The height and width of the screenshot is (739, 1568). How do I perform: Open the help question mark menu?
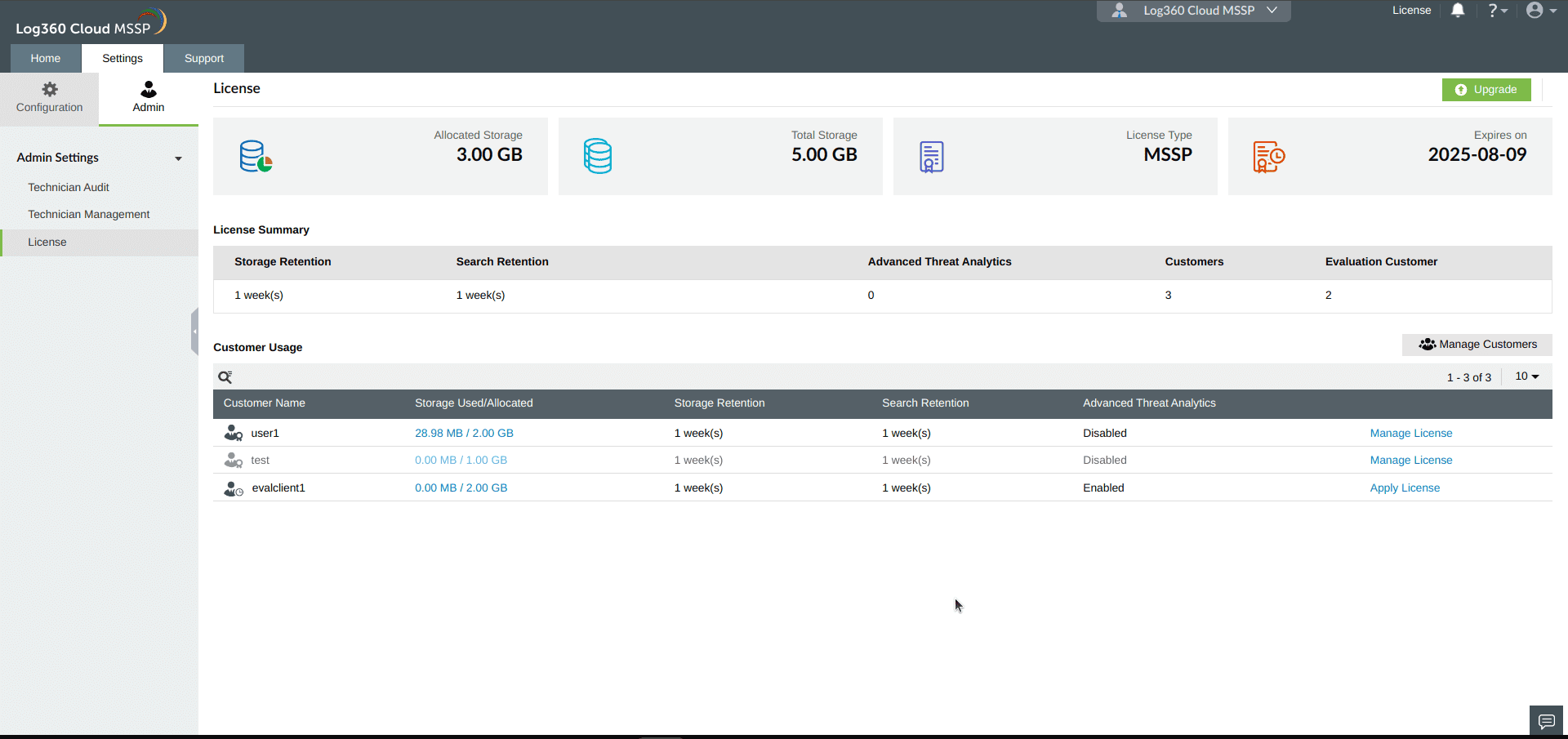pyautogui.click(x=1497, y=11)
